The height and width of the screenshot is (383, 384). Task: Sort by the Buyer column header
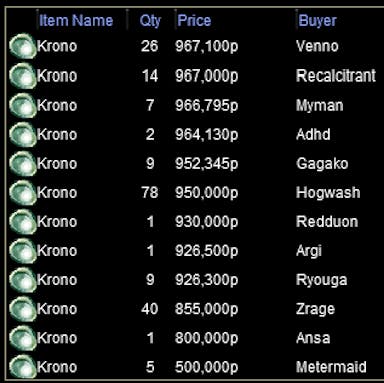[x=317, y=21]
